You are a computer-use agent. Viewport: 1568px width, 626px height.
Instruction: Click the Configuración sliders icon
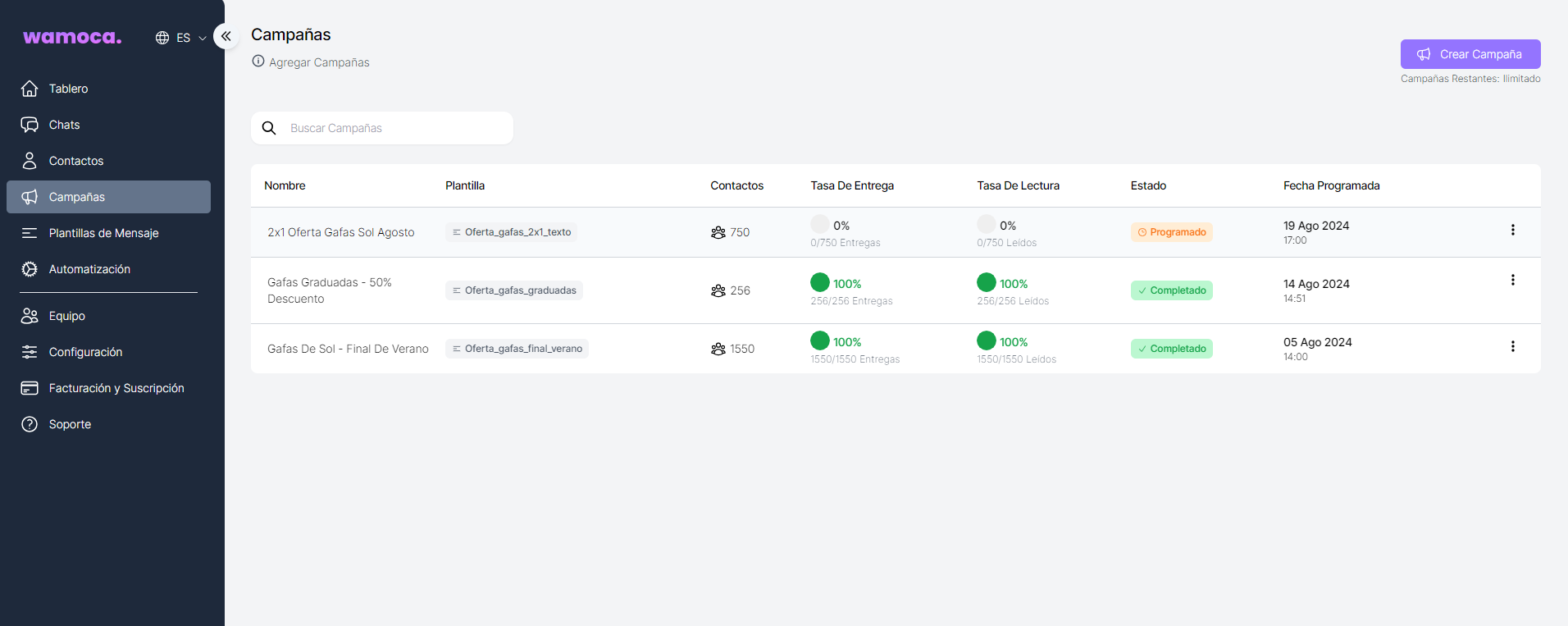pos(30,352)
